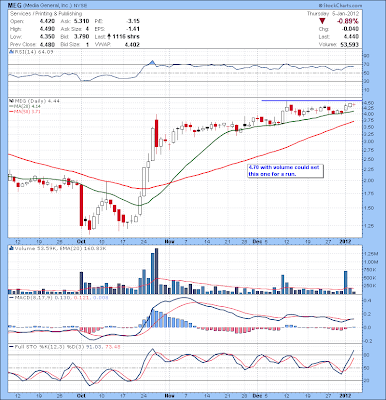
Task: Click the P/E value -3.15
Action: [x=133, y=21]
